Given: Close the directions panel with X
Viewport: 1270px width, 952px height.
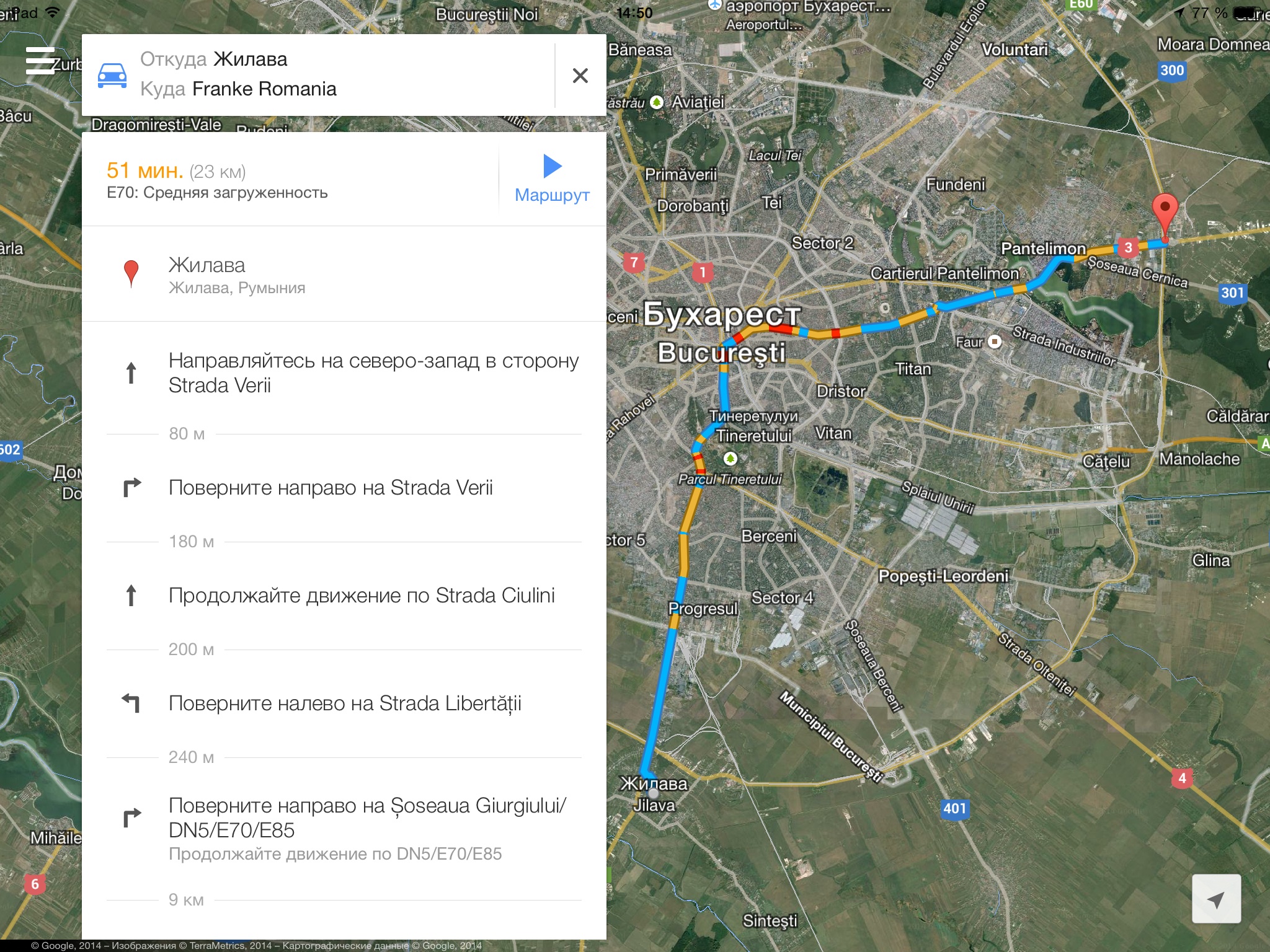Looking at the screenshot, I should pos(580,76).
